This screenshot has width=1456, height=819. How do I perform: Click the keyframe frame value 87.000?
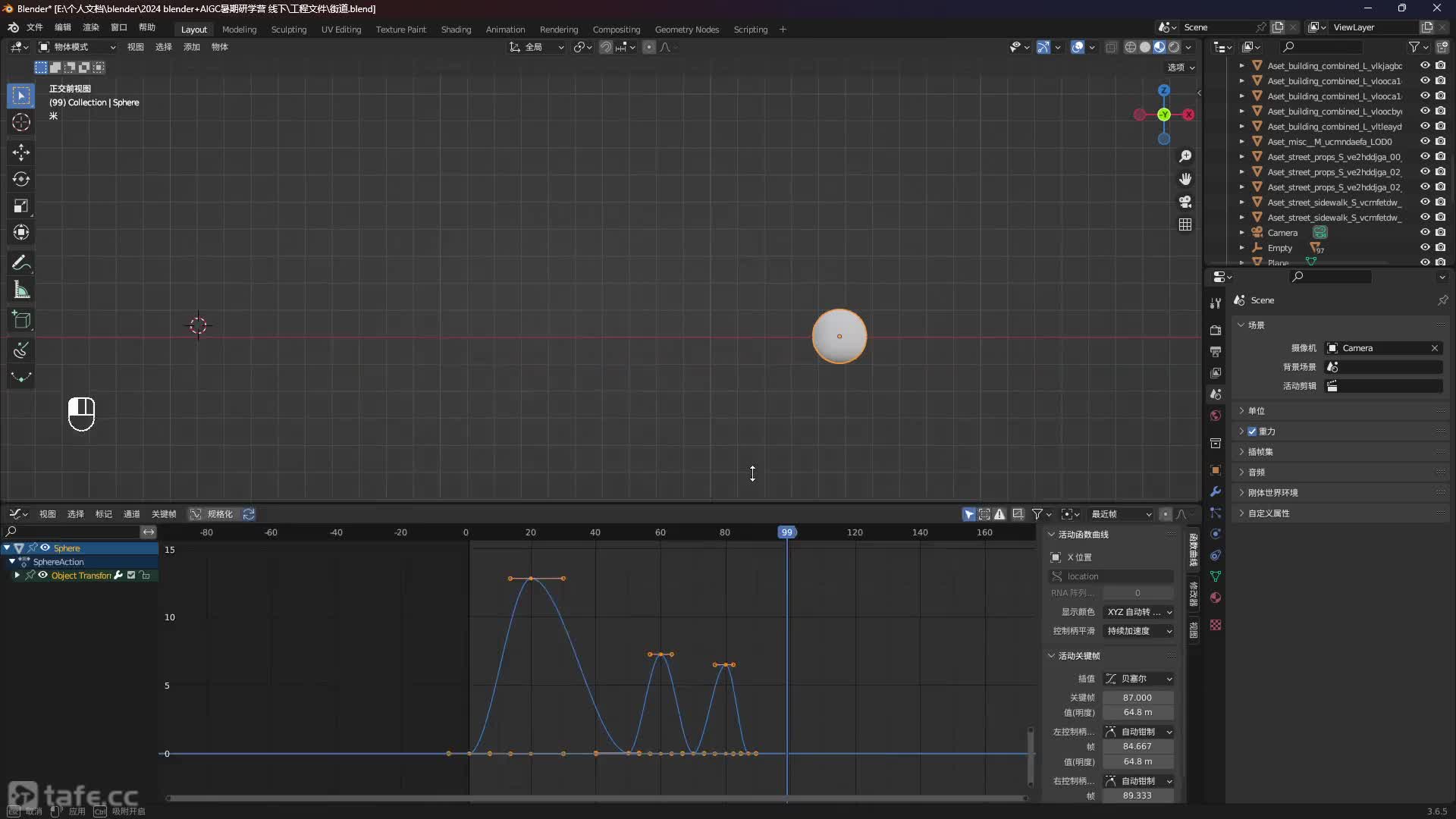click(x=1137, y=698)
